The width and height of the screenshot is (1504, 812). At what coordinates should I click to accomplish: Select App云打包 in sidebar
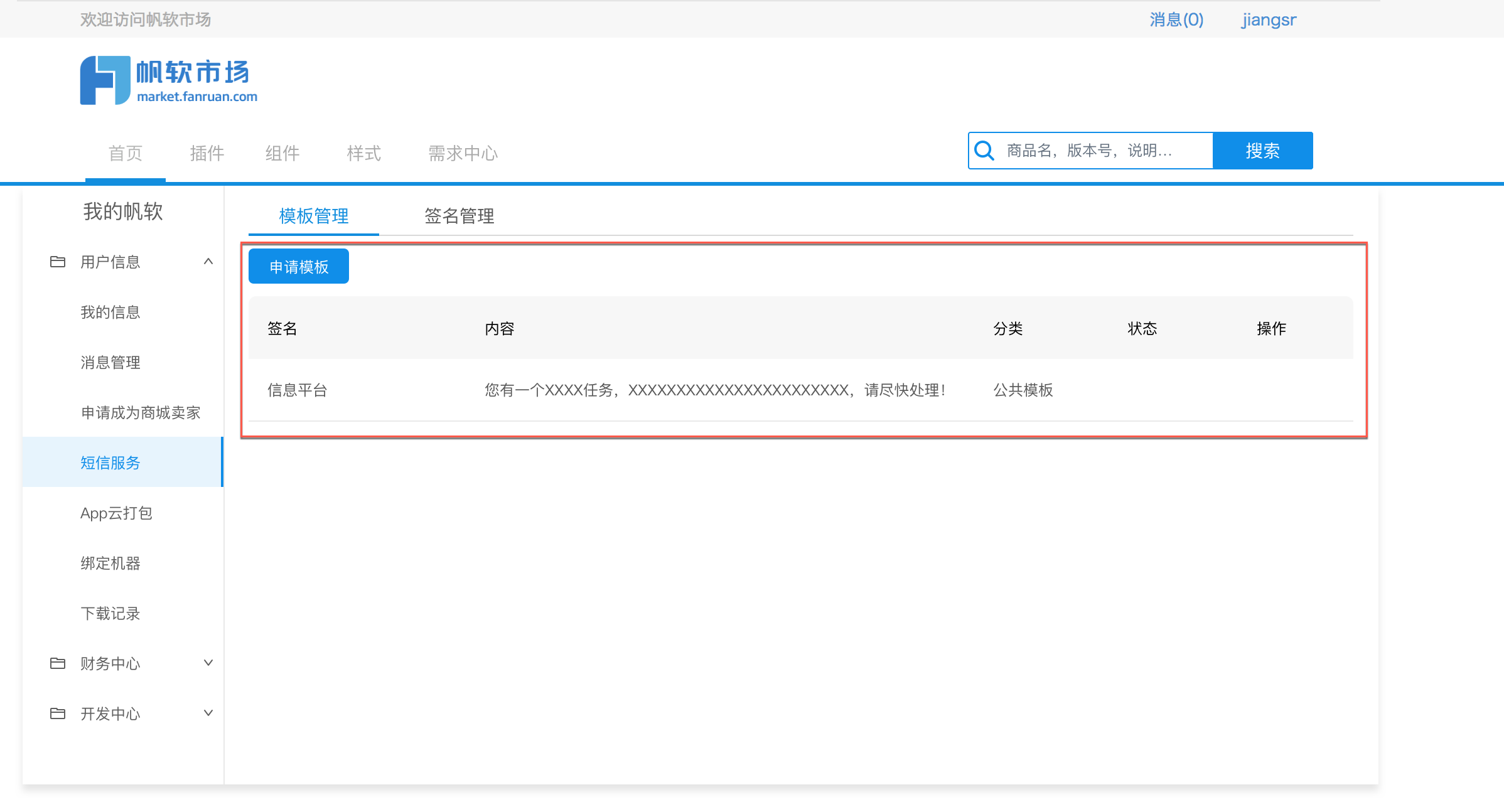[116, 513]
